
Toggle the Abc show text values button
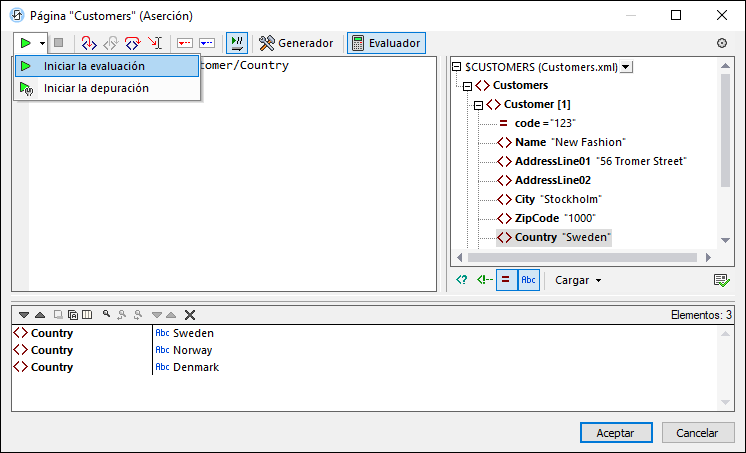point(529,280)
